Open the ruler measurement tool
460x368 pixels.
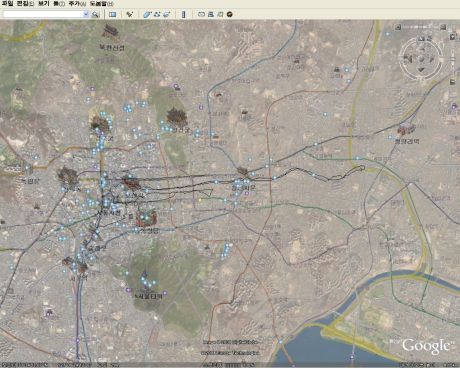coord(184,14)
